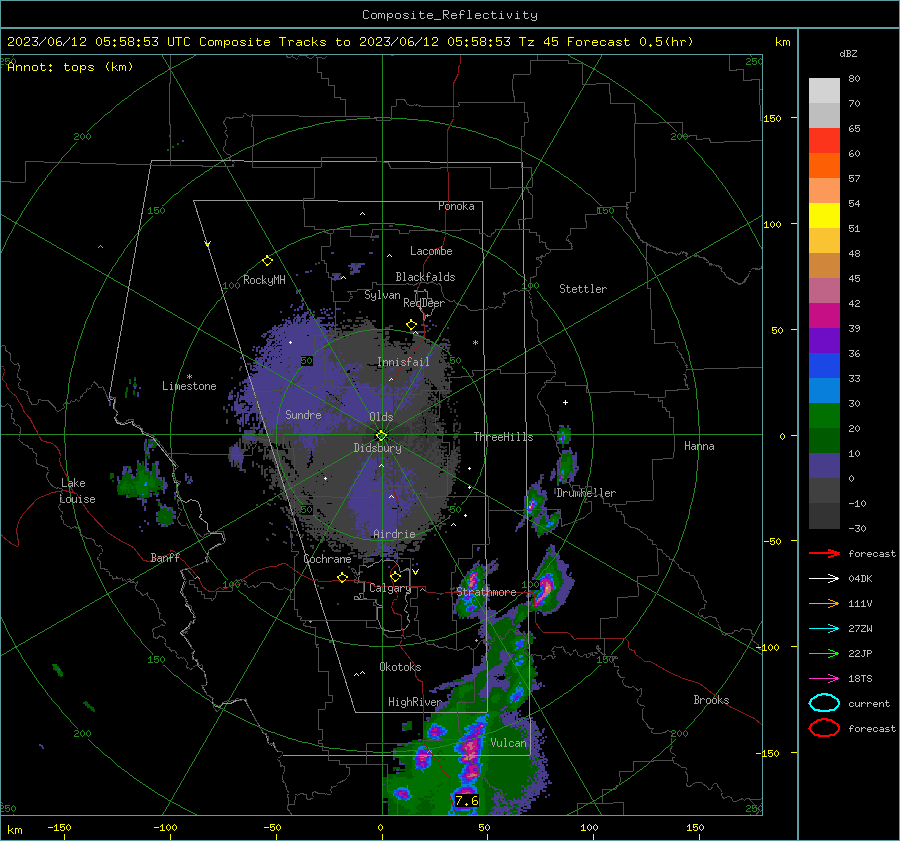Click the Olds town label

point(381,417)
